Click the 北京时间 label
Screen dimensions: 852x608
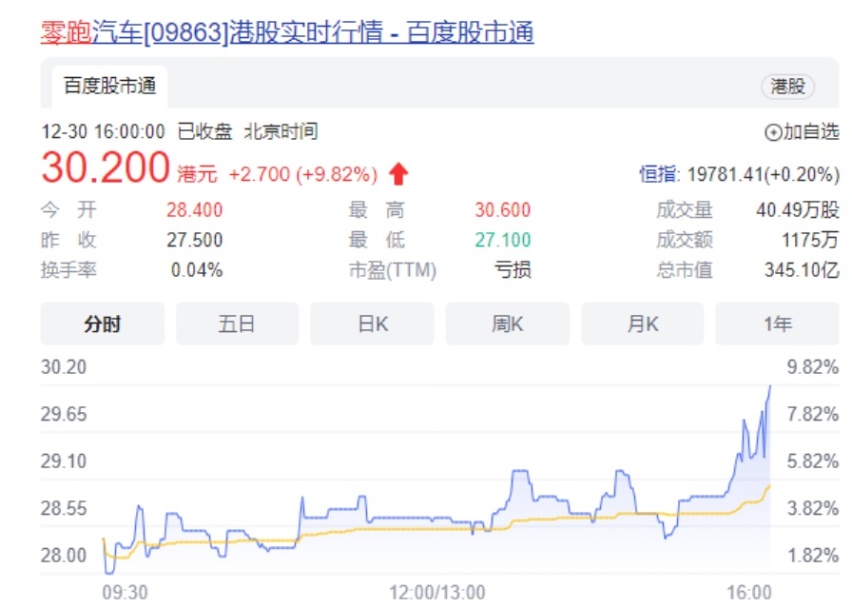pos(281,131)
